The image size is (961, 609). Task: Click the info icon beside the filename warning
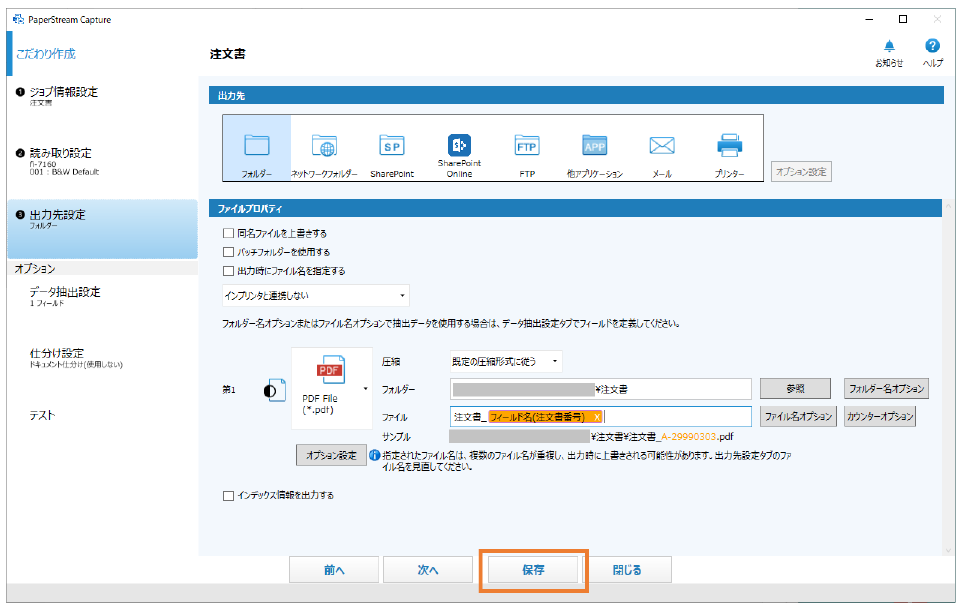374,455
